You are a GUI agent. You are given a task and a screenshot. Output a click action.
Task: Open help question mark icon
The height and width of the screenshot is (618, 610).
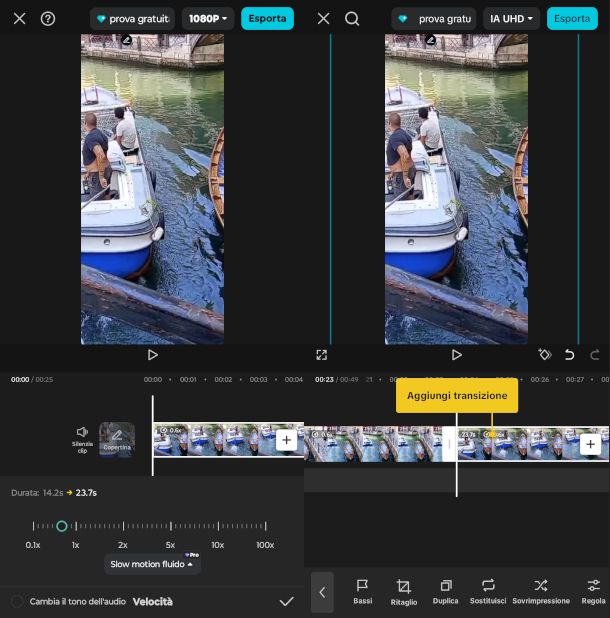coord(48,19)
